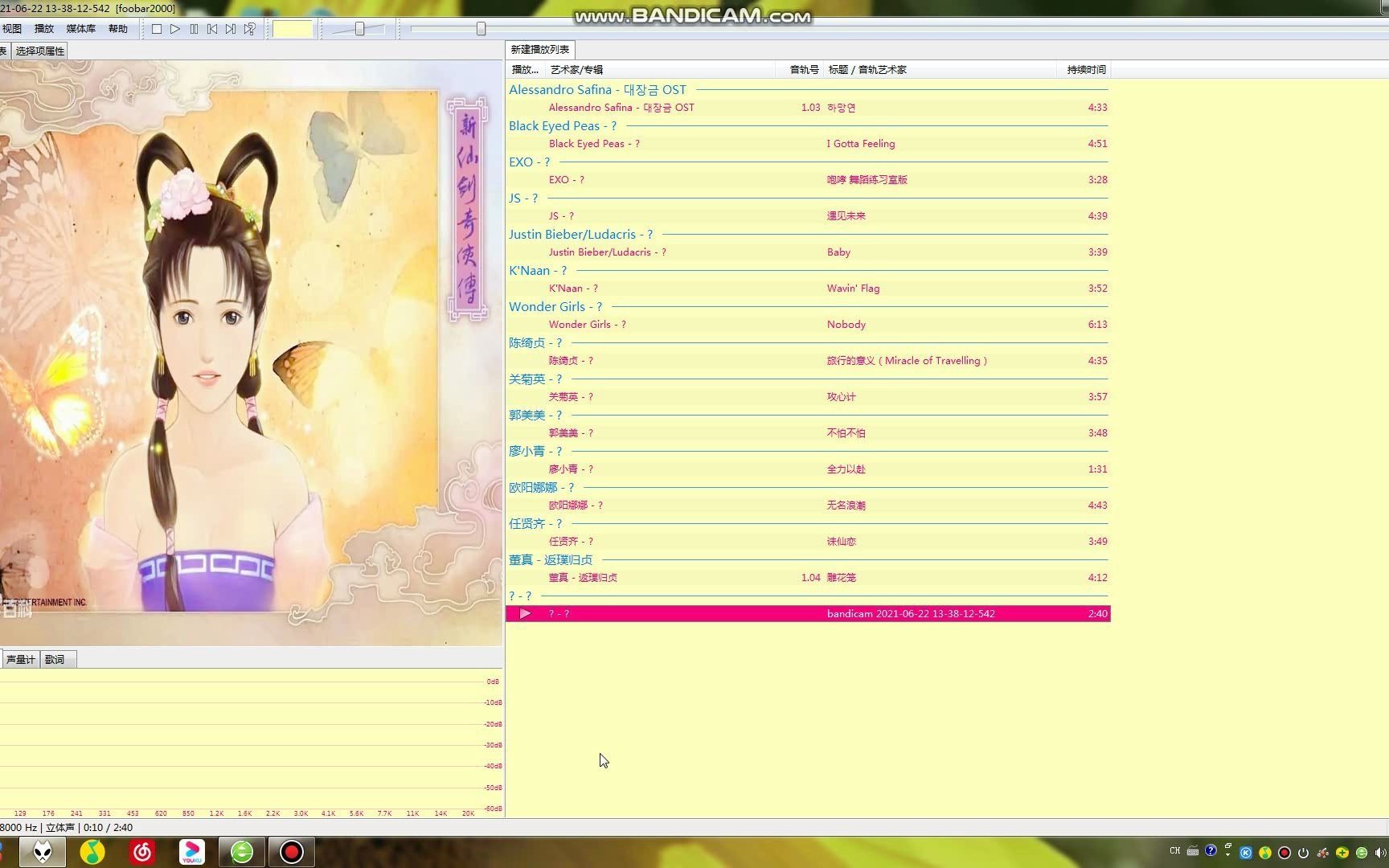Open foobar2000 from the taskbar

[x=43, y=852]
